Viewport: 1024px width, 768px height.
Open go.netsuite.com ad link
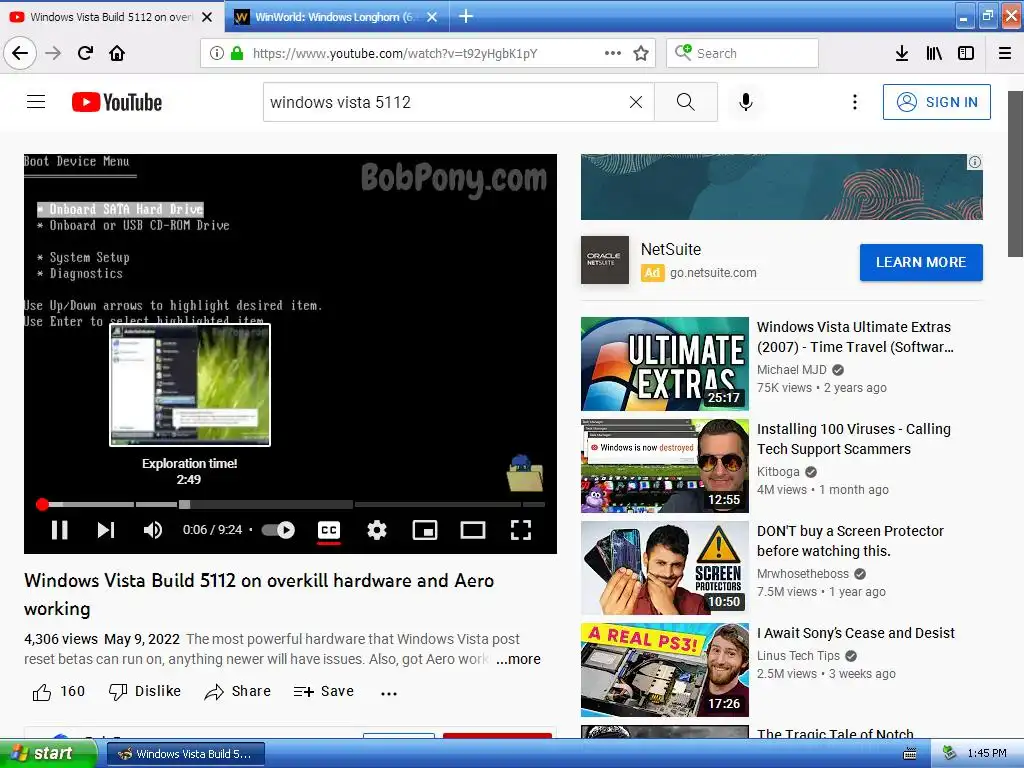(x=713, y=272)
